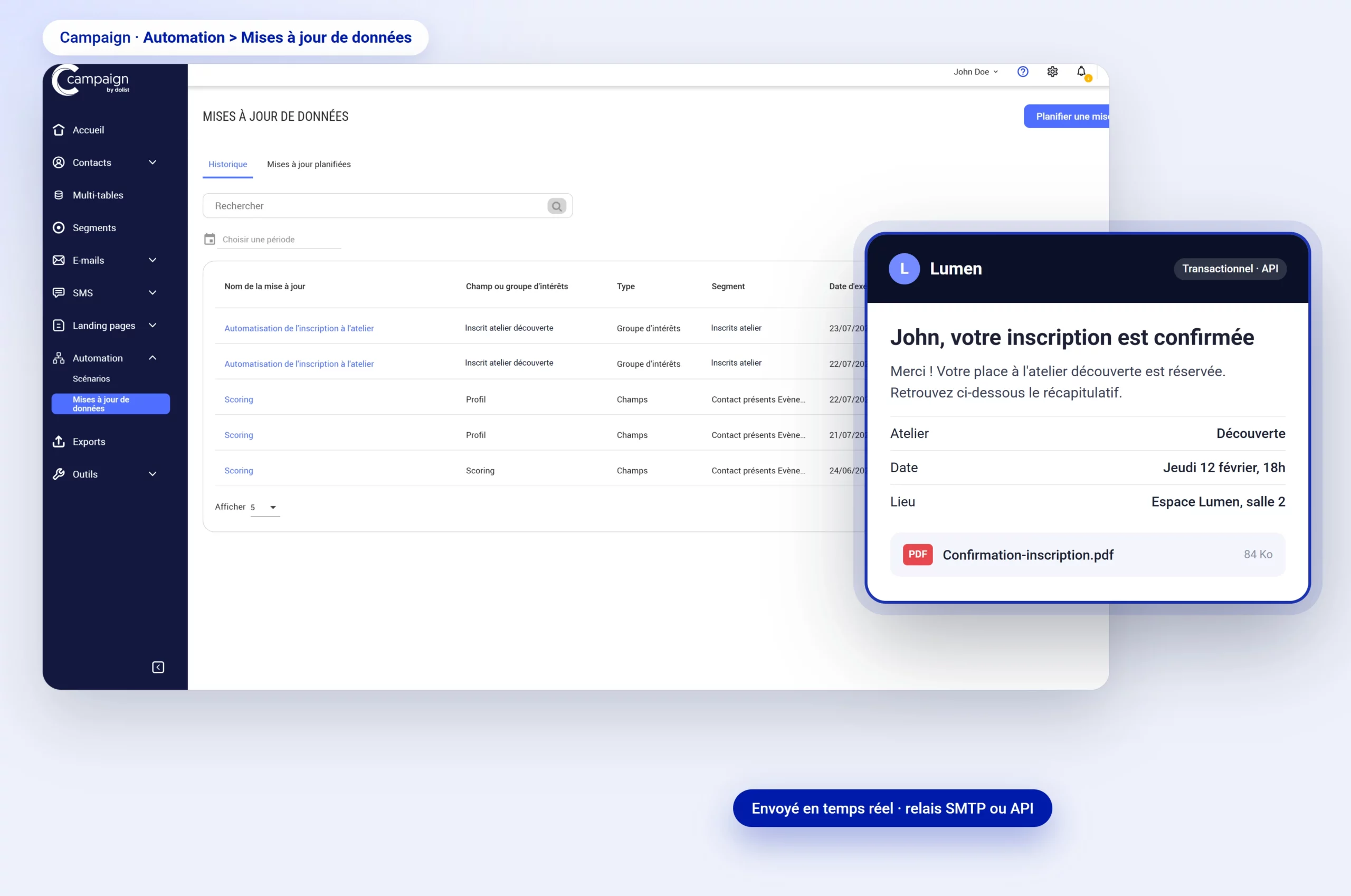Image resolution: width=1351 pixels, height=896 pixels.
Task: Click the Campaign by dolist logo
Action: (x=90, y=81)
